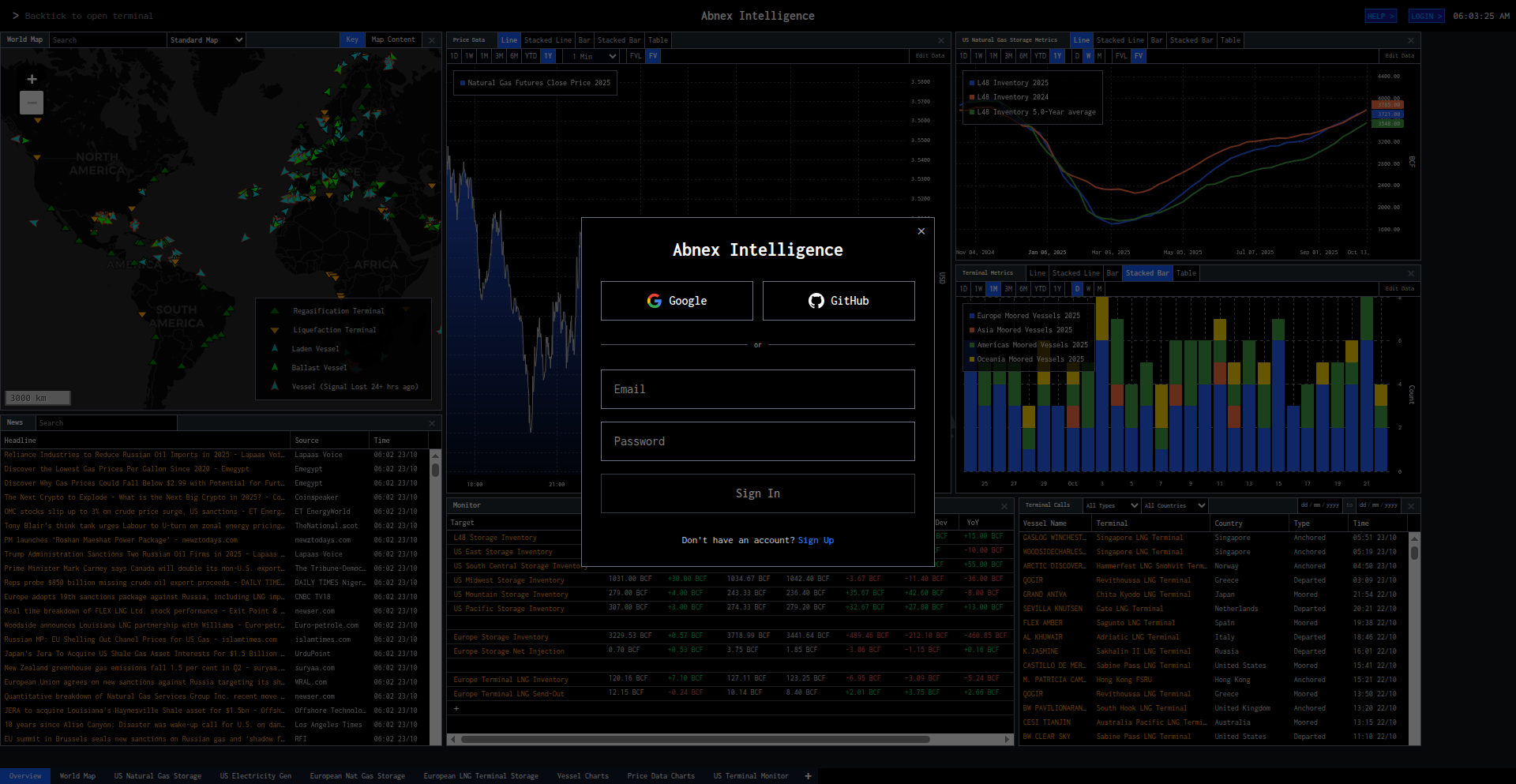Zoom in on the world map
The height and width of the screenshot is (784, 1516).
[32, 80]
